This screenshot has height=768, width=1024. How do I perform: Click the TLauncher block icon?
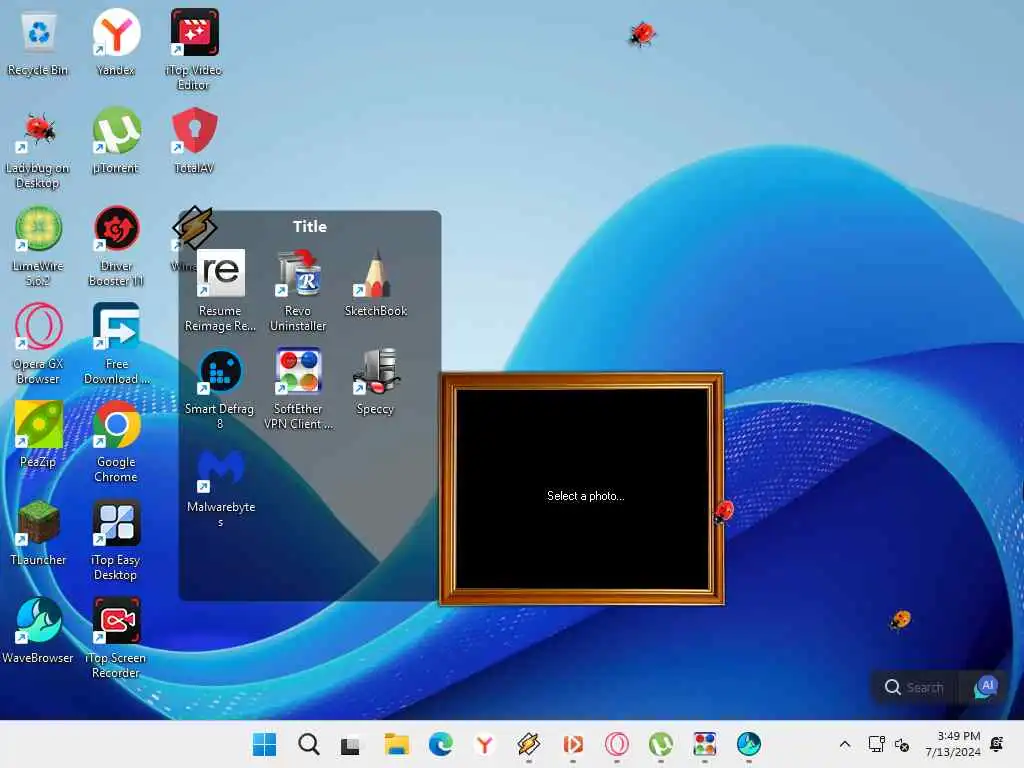[38, 522]
